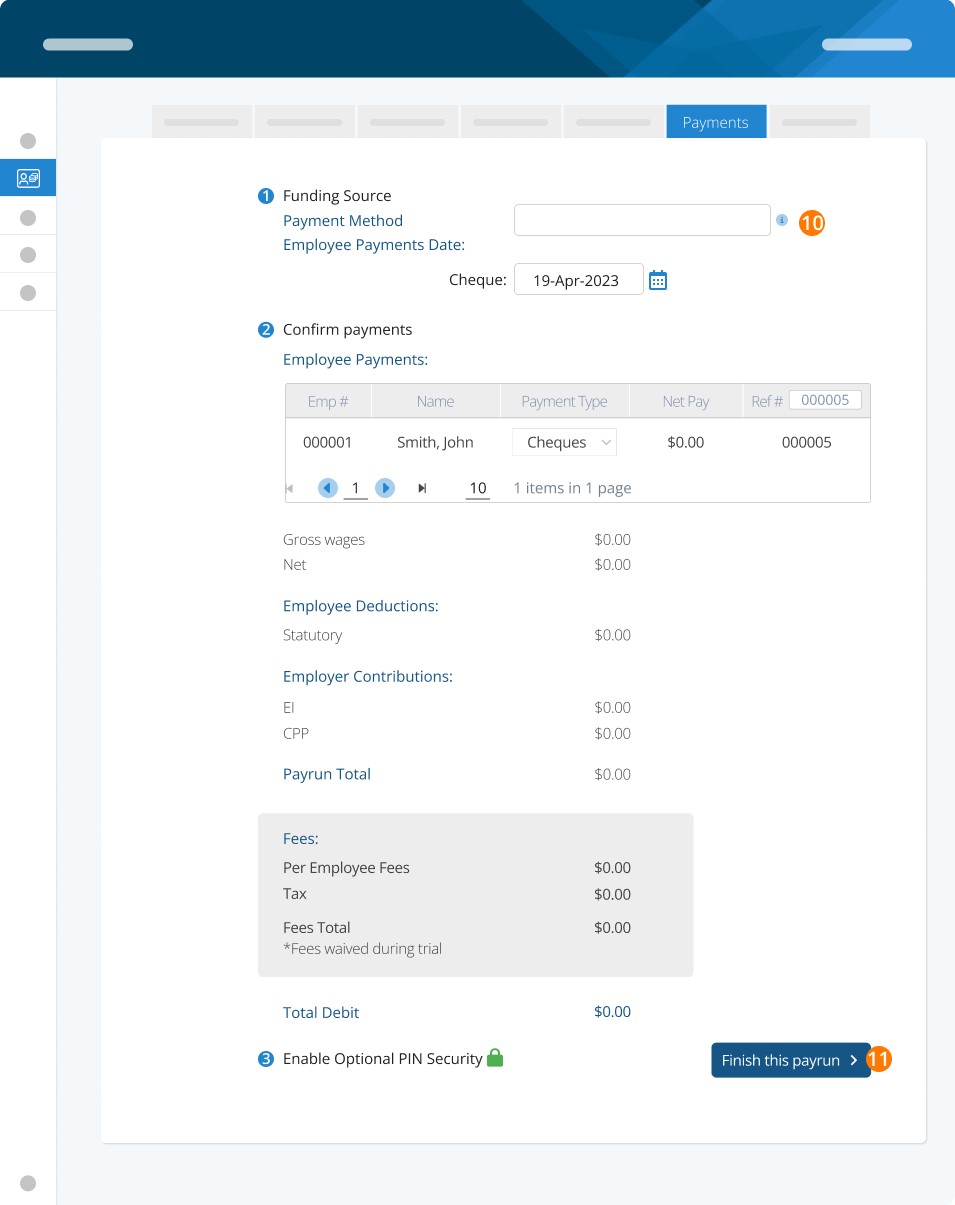Click the Cheque date input field
The height and width of the screenshot is (1205, 955).
pos(579,280)
